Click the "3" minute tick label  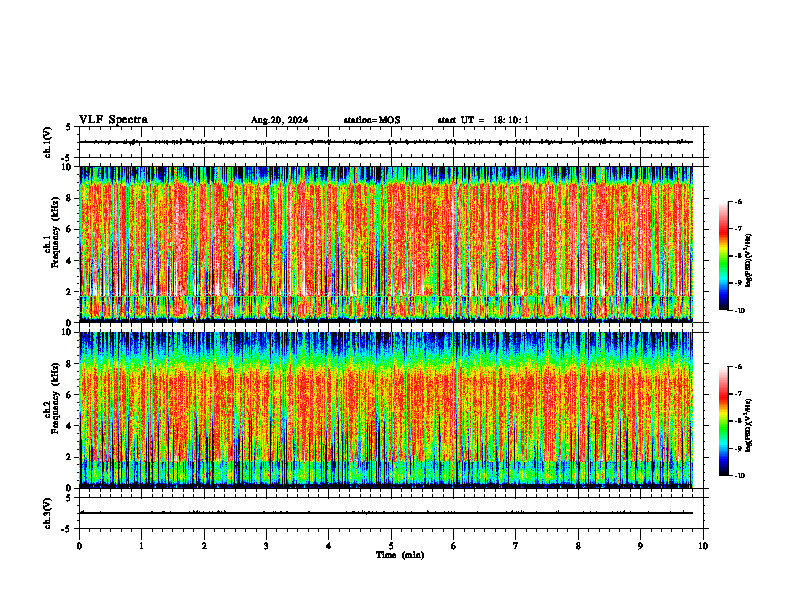click(266, 546)
